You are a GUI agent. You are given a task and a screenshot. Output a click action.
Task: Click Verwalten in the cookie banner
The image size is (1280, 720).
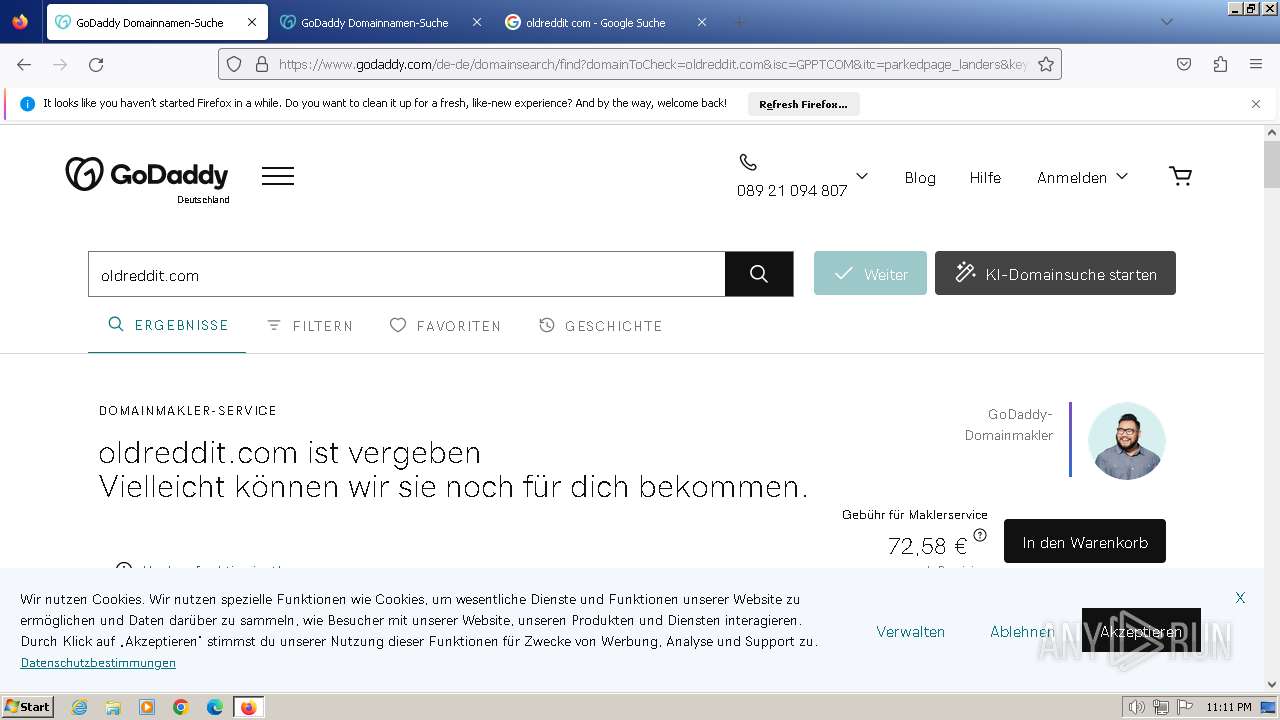(x=910, y=631)
